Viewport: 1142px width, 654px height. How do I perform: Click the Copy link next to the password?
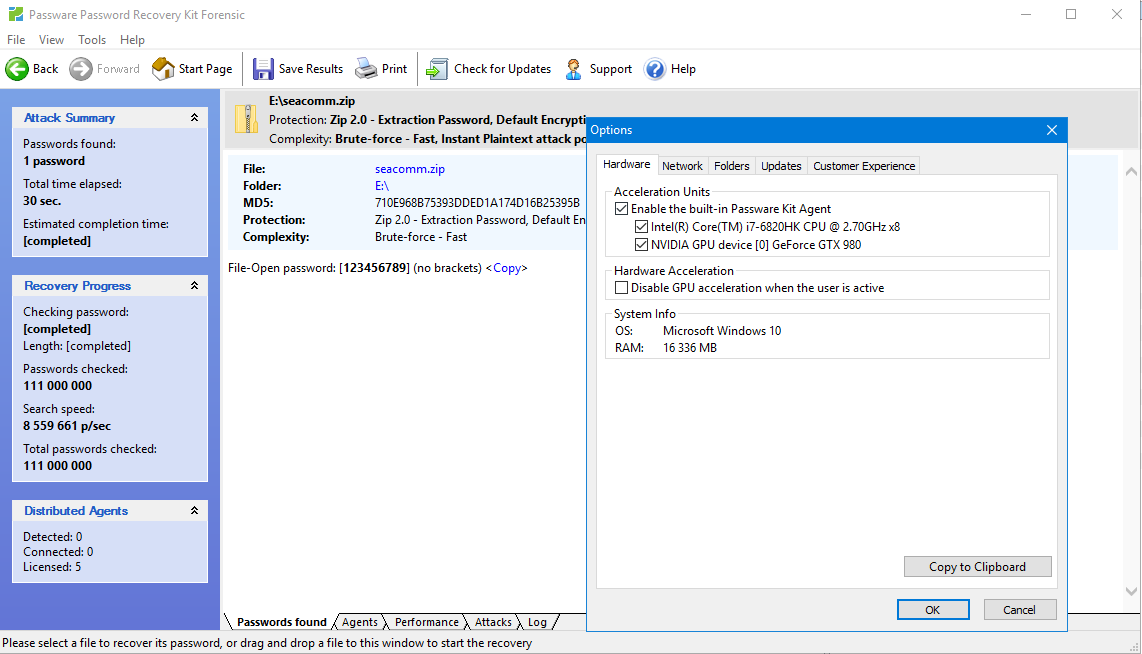click(507, 268)
